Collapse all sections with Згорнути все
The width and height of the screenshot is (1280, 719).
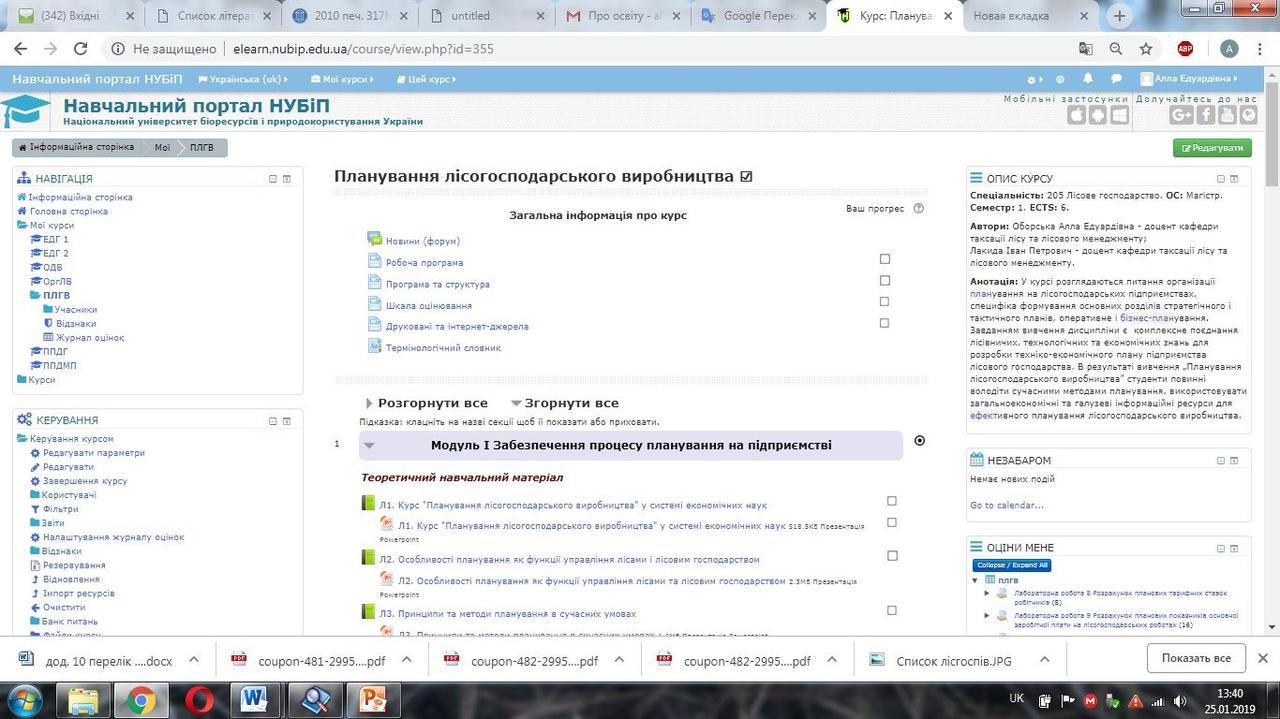tap(565, 403)
